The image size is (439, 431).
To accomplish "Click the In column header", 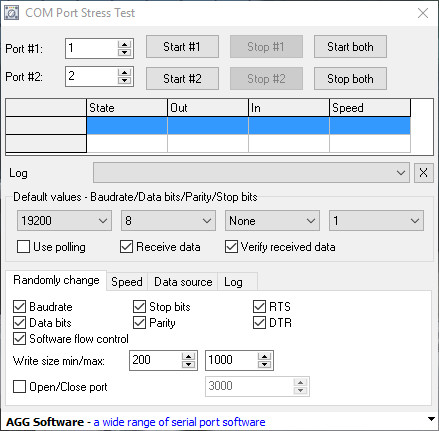I will click(x=289, y=108).
